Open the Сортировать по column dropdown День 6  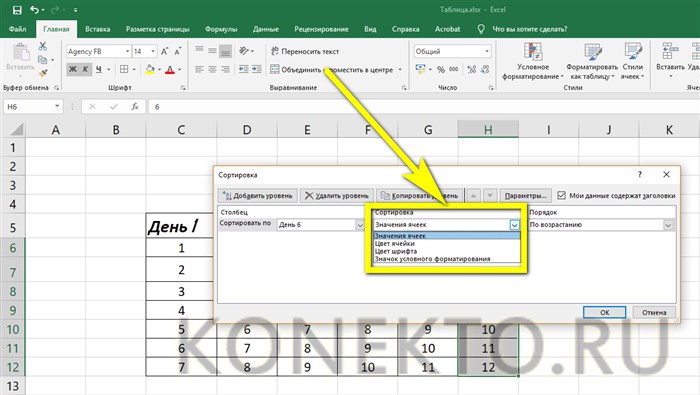click(x=360, y=225)
